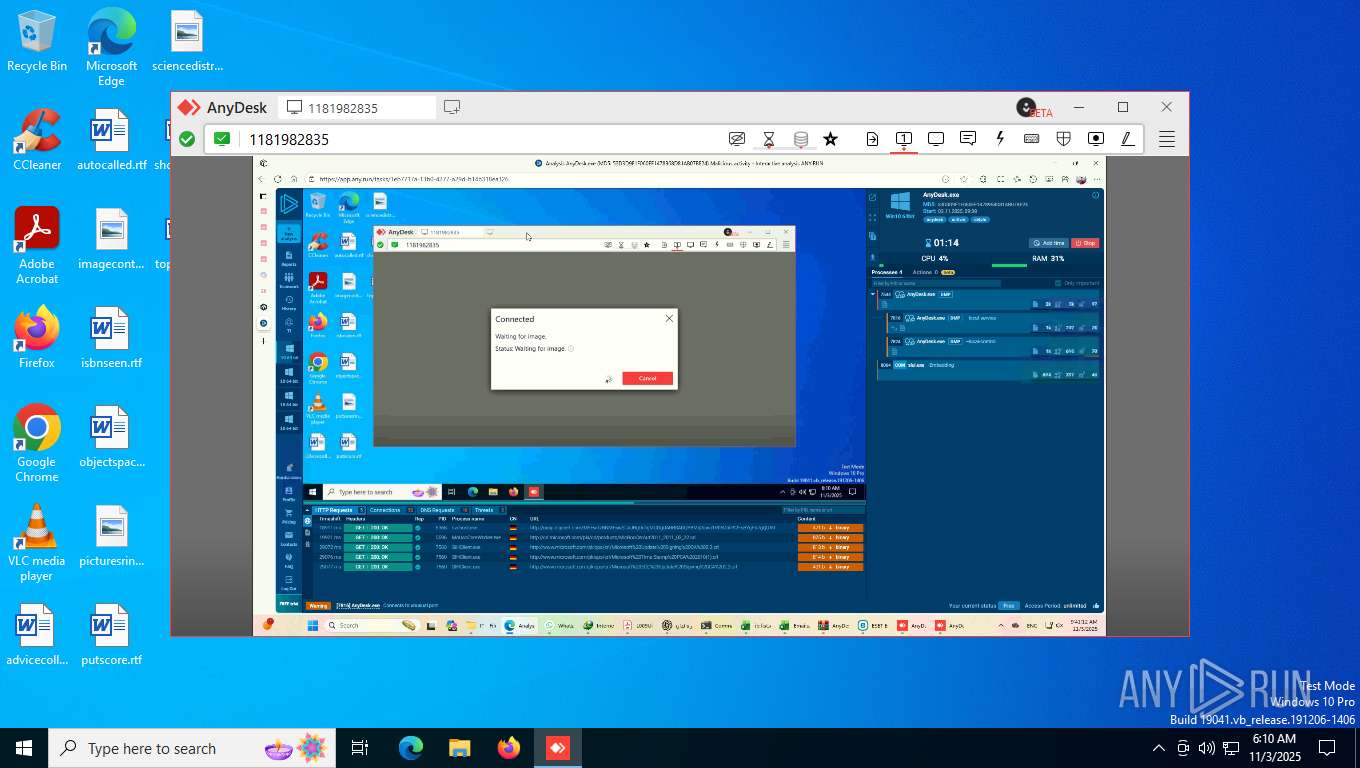The height and width of the screenshot is (768, 1360).
Task: Open the file transfer icon in AnyDesk toolbar
Action: (872, 139)
